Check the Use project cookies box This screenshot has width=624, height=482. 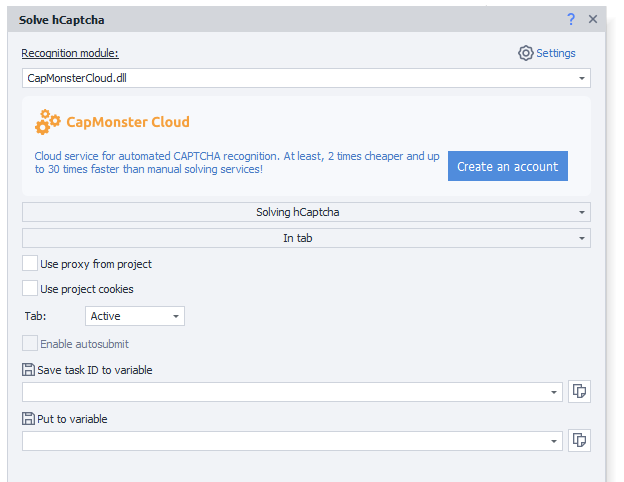[x=30, y=289]
